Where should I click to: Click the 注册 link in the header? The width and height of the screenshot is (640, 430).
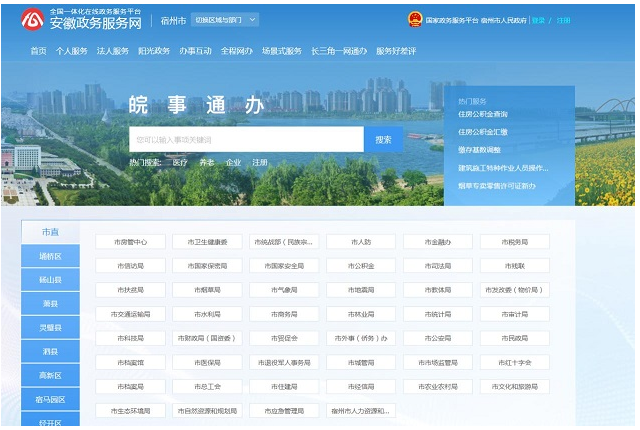563,20
